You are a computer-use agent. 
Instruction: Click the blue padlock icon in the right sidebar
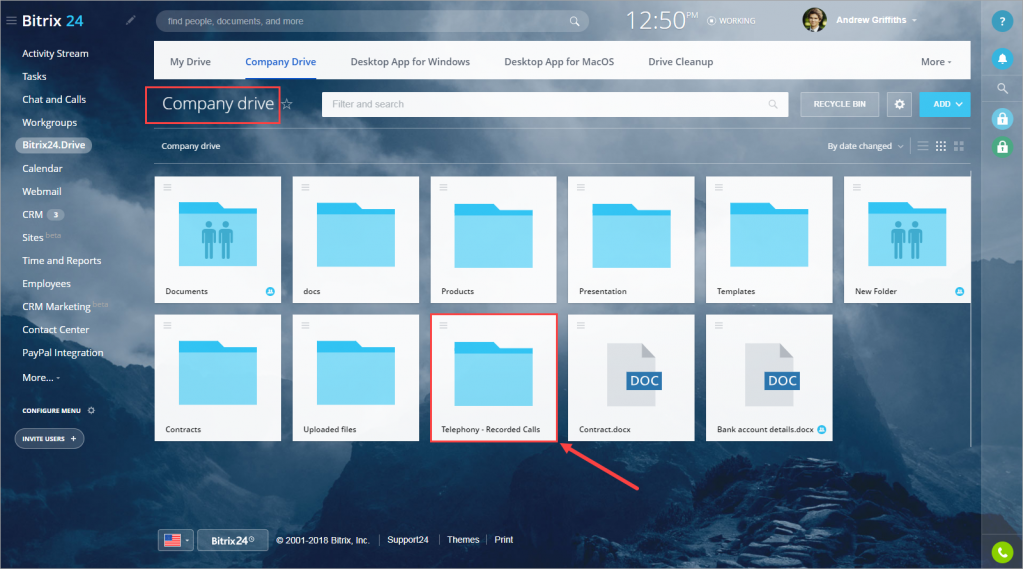coord(1002,119)
